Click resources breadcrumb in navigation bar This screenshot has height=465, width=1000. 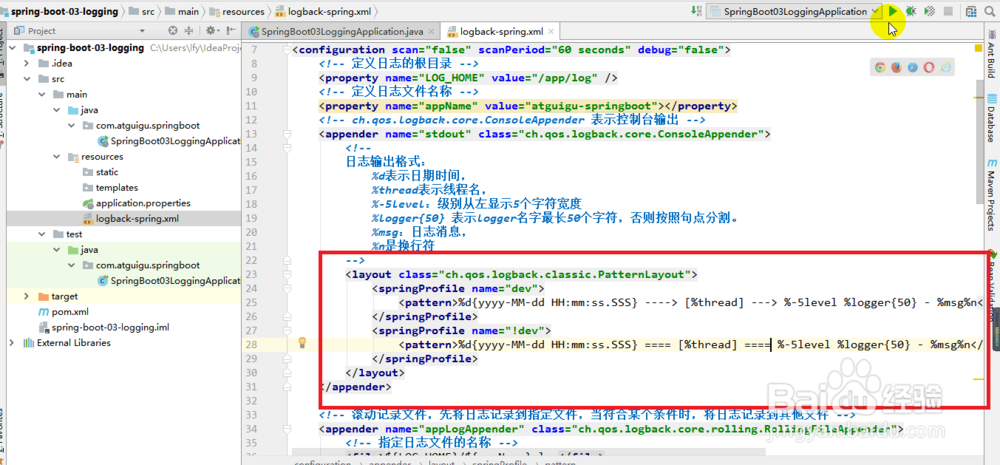point(238,11)
